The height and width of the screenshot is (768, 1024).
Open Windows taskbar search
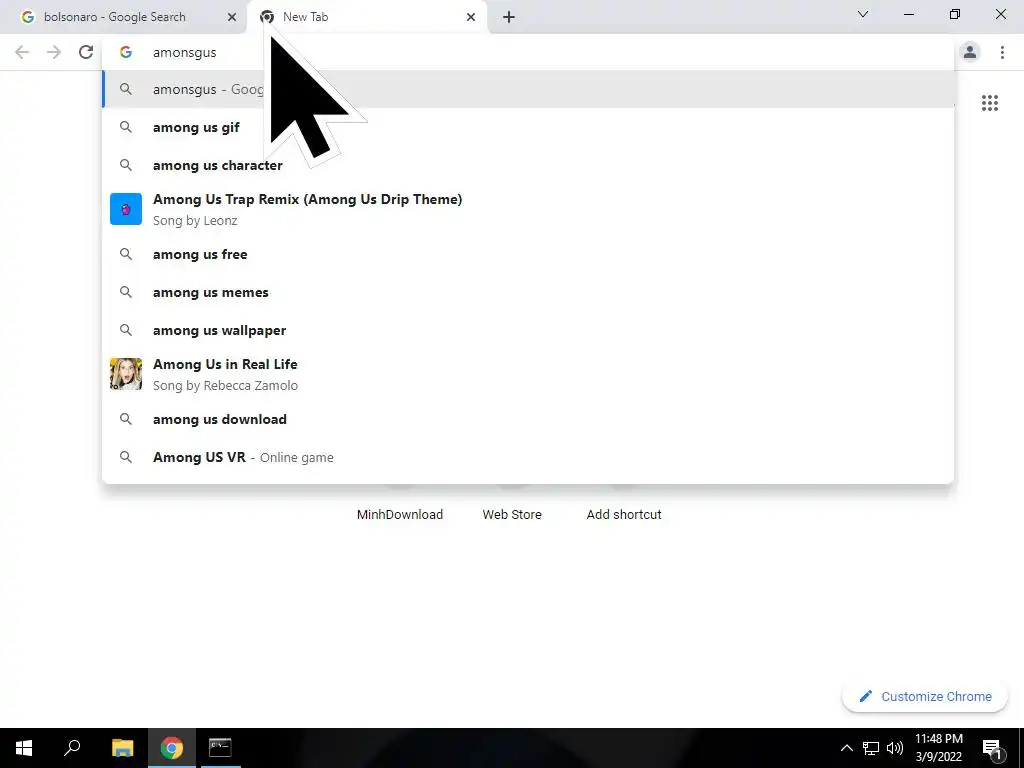click(72, 748)
